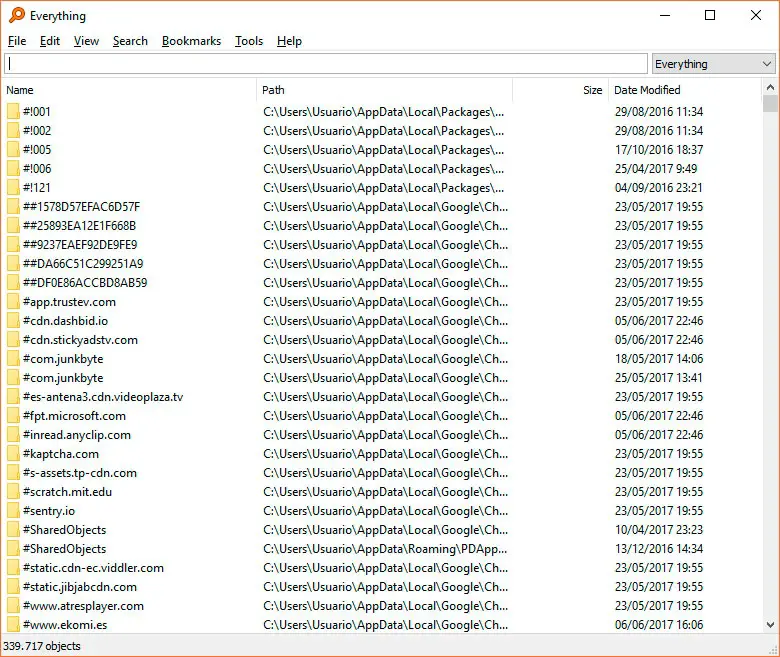Click folder icon of ##DA66C51C299251A9
Screen dimensions: 780x657
13,264
